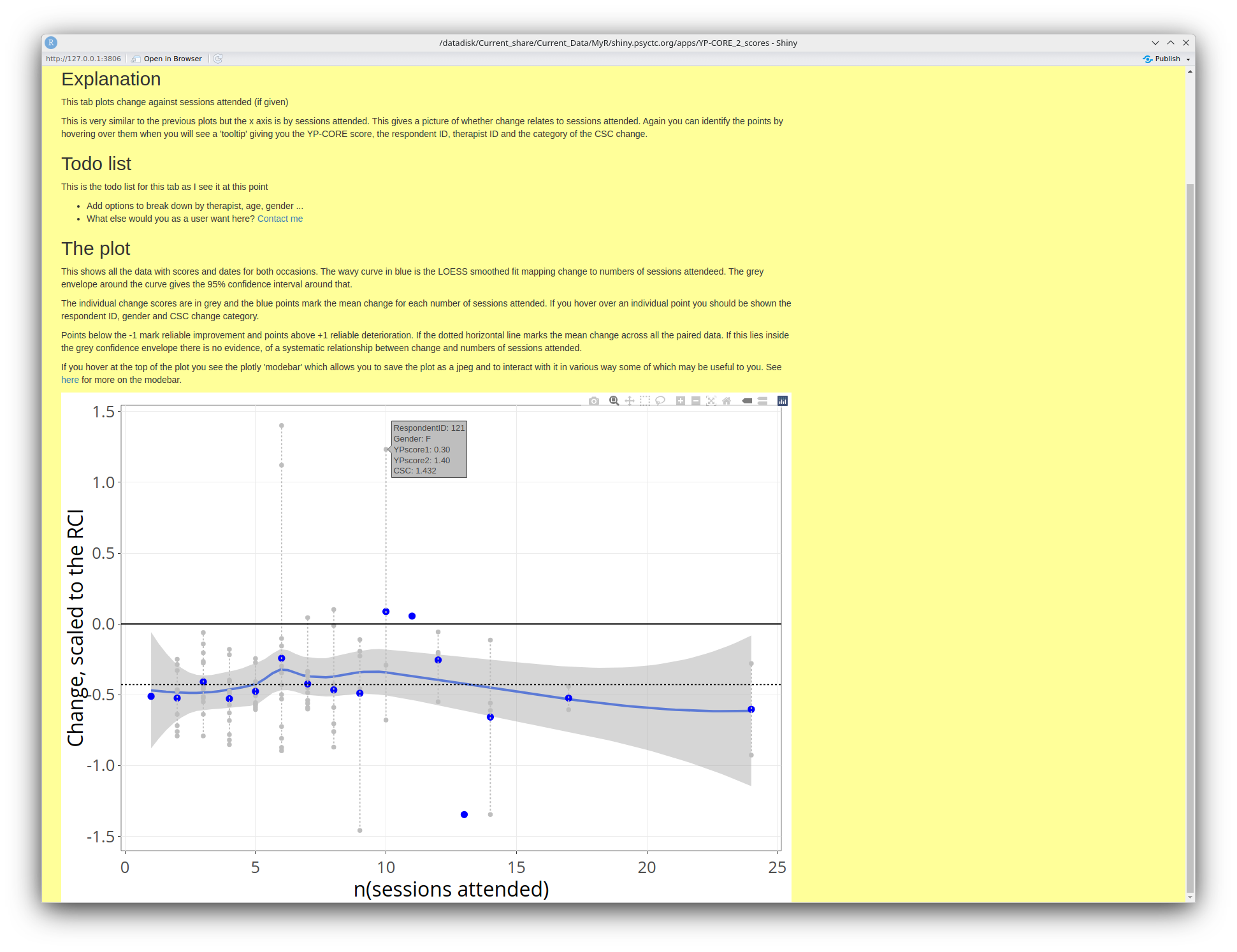Open the Plotly logo link icon
The image size is (1237, 952).
(783, 401)
